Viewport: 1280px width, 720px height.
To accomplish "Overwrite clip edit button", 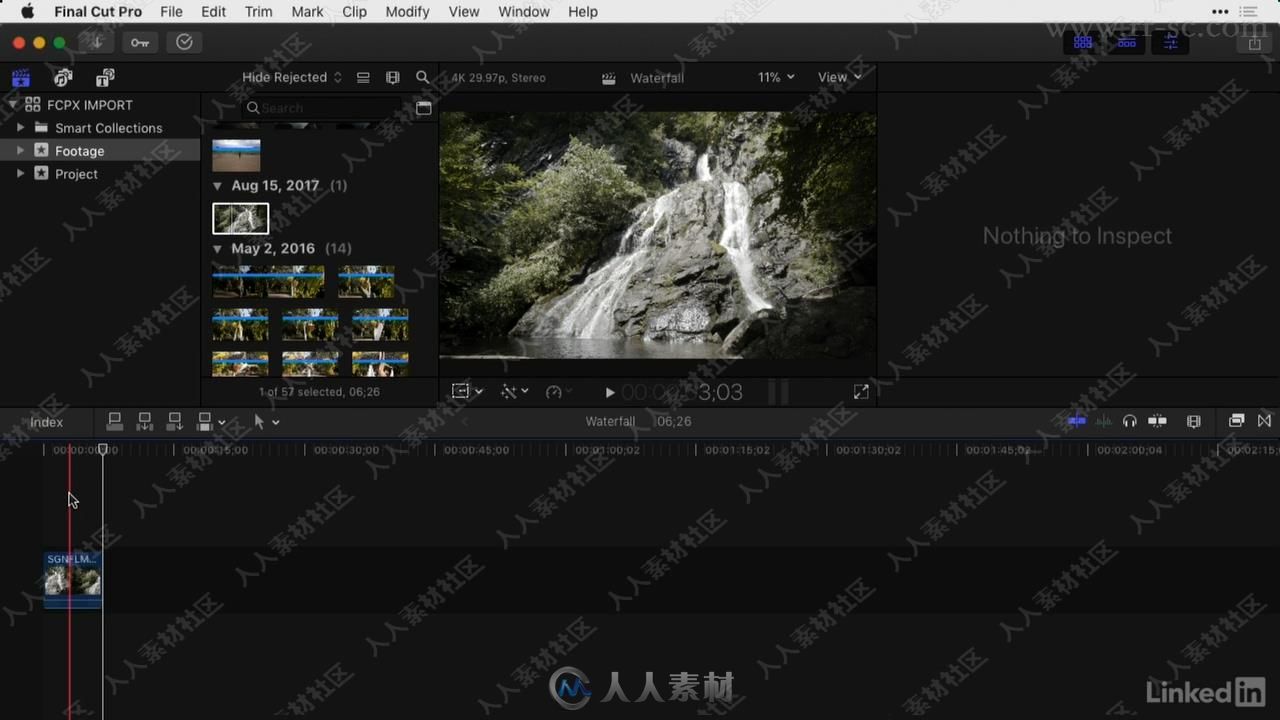I will point(205,422).
